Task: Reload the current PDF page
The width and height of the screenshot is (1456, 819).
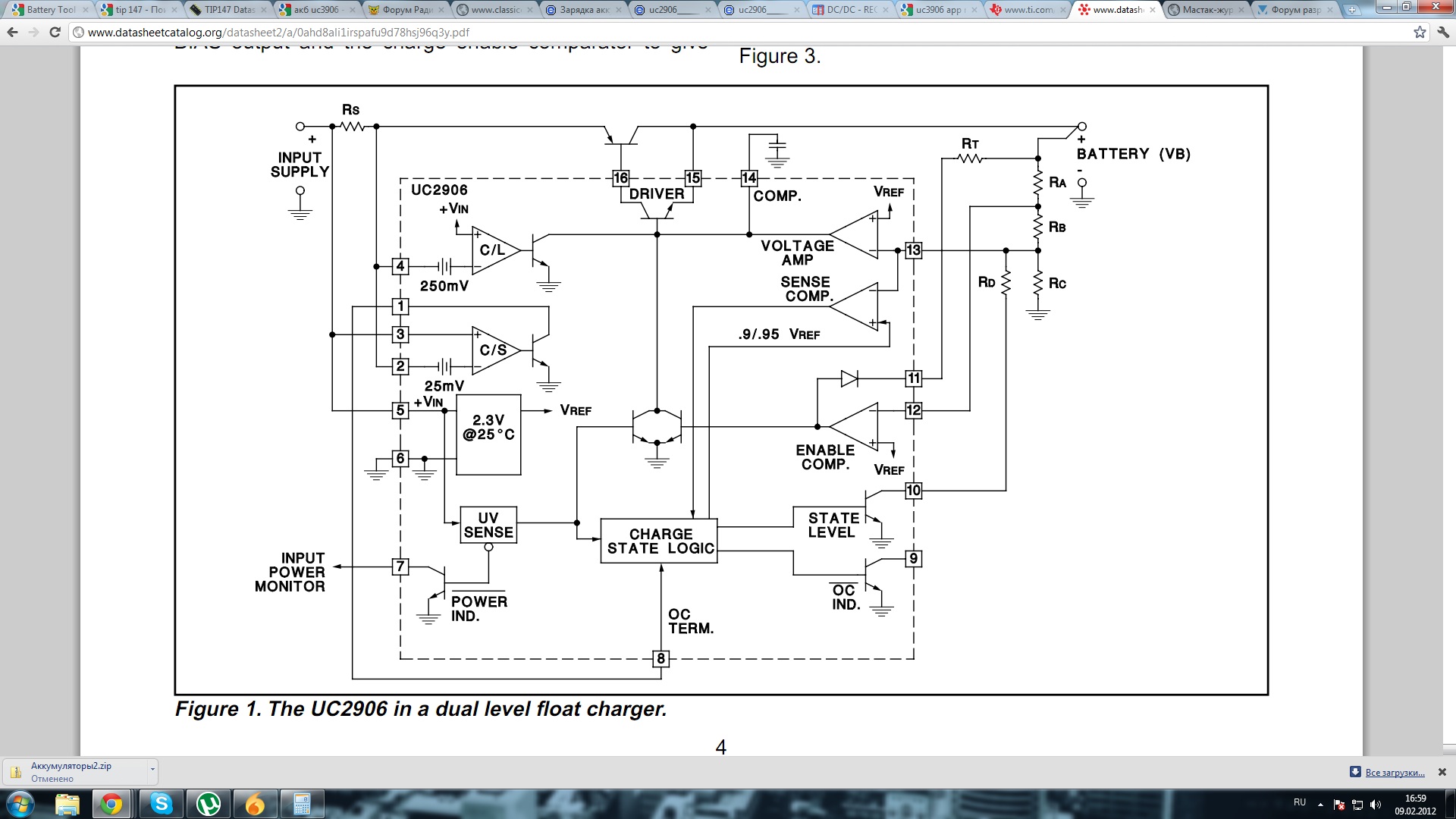Action: point(55,33)
